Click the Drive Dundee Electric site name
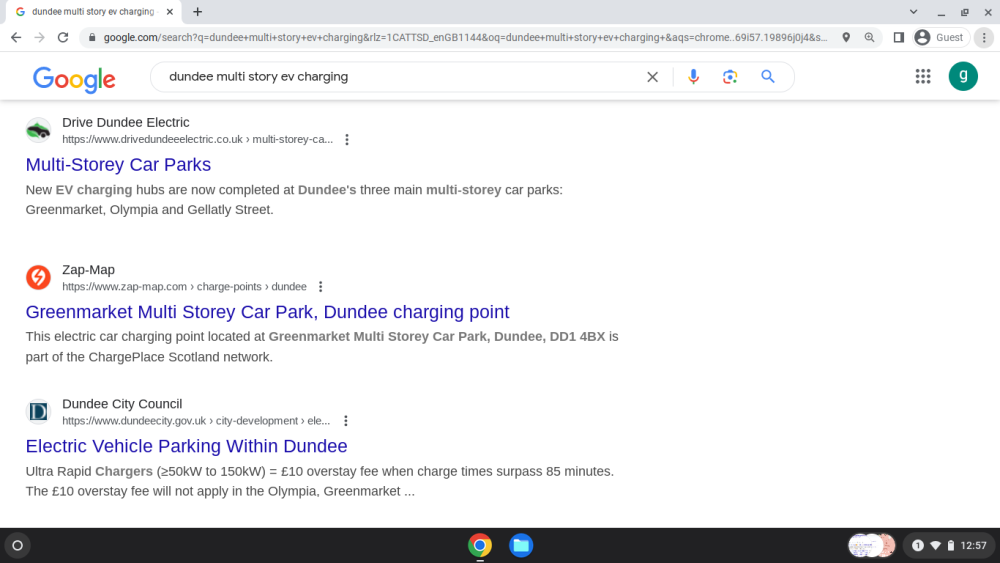This screenshot has height=563, width=1000. pyautogui.click(x=126, y=122)
